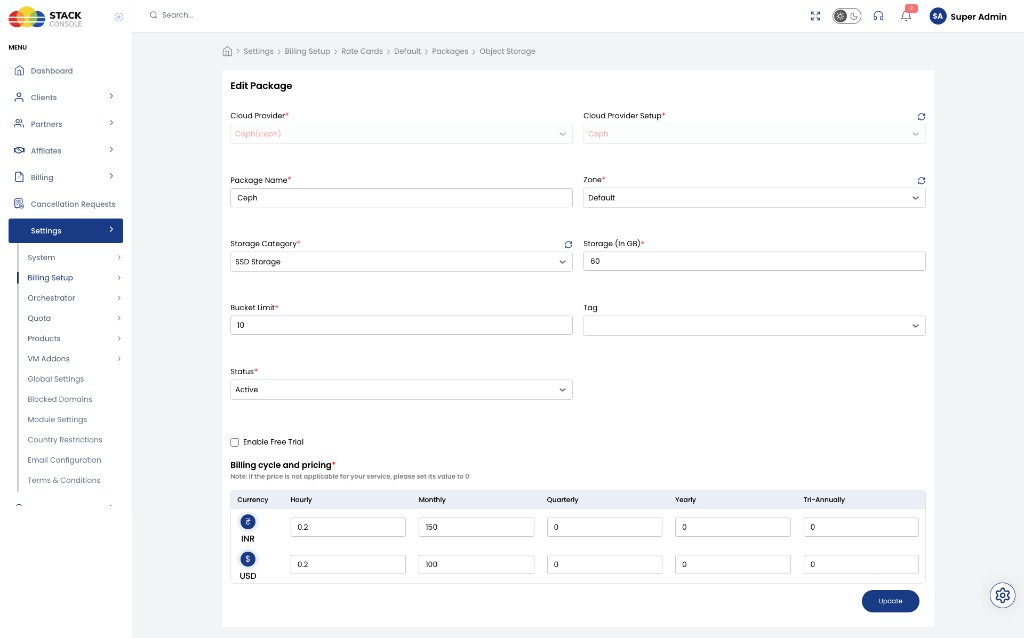1024x638 pixels.
Task: Click the INR Monthly price field
Action: pyautogui.click(x=476, y=527)
